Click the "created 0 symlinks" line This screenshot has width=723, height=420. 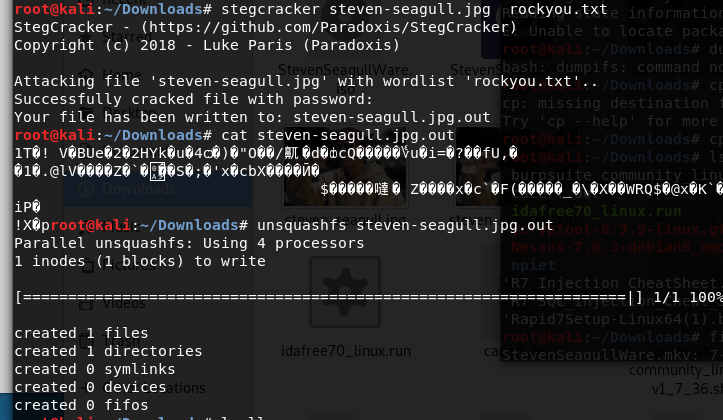pyautogui.click(x=95, y=369)
